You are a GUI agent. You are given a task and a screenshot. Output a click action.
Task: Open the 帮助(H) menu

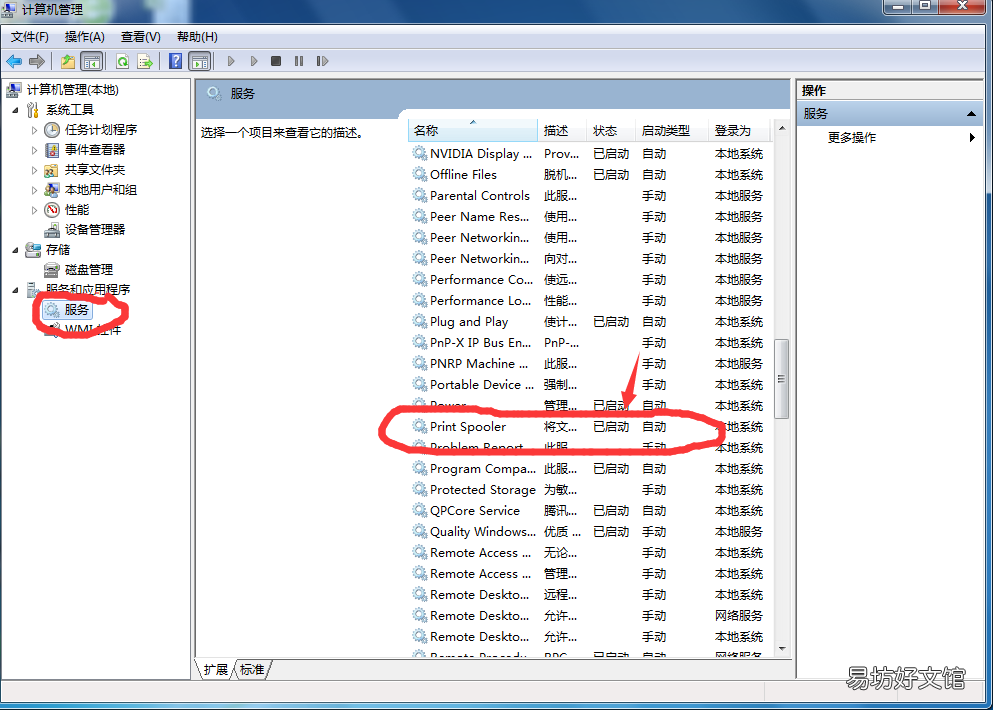point(198,37)
